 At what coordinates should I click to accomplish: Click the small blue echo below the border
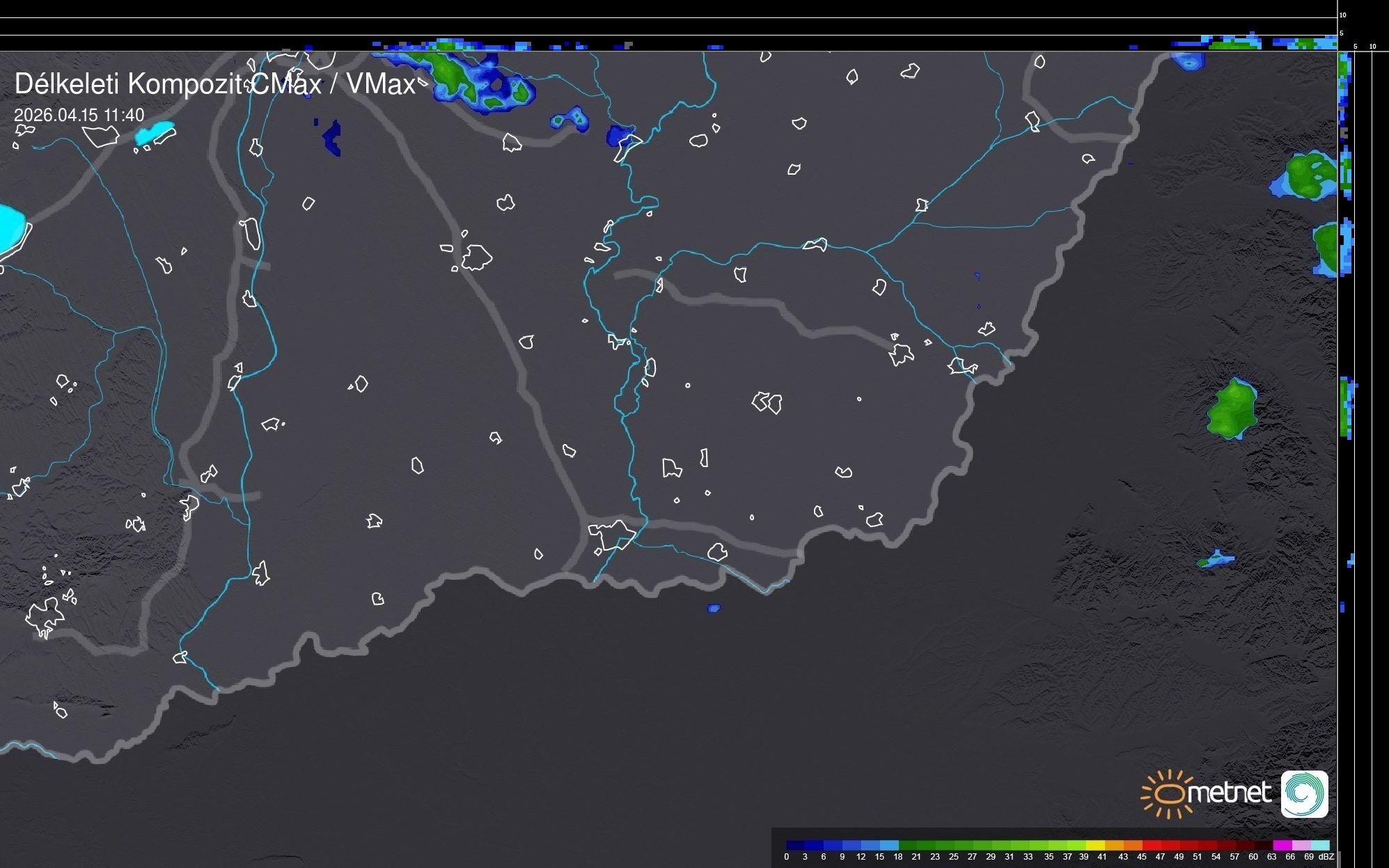coord(714,608)
